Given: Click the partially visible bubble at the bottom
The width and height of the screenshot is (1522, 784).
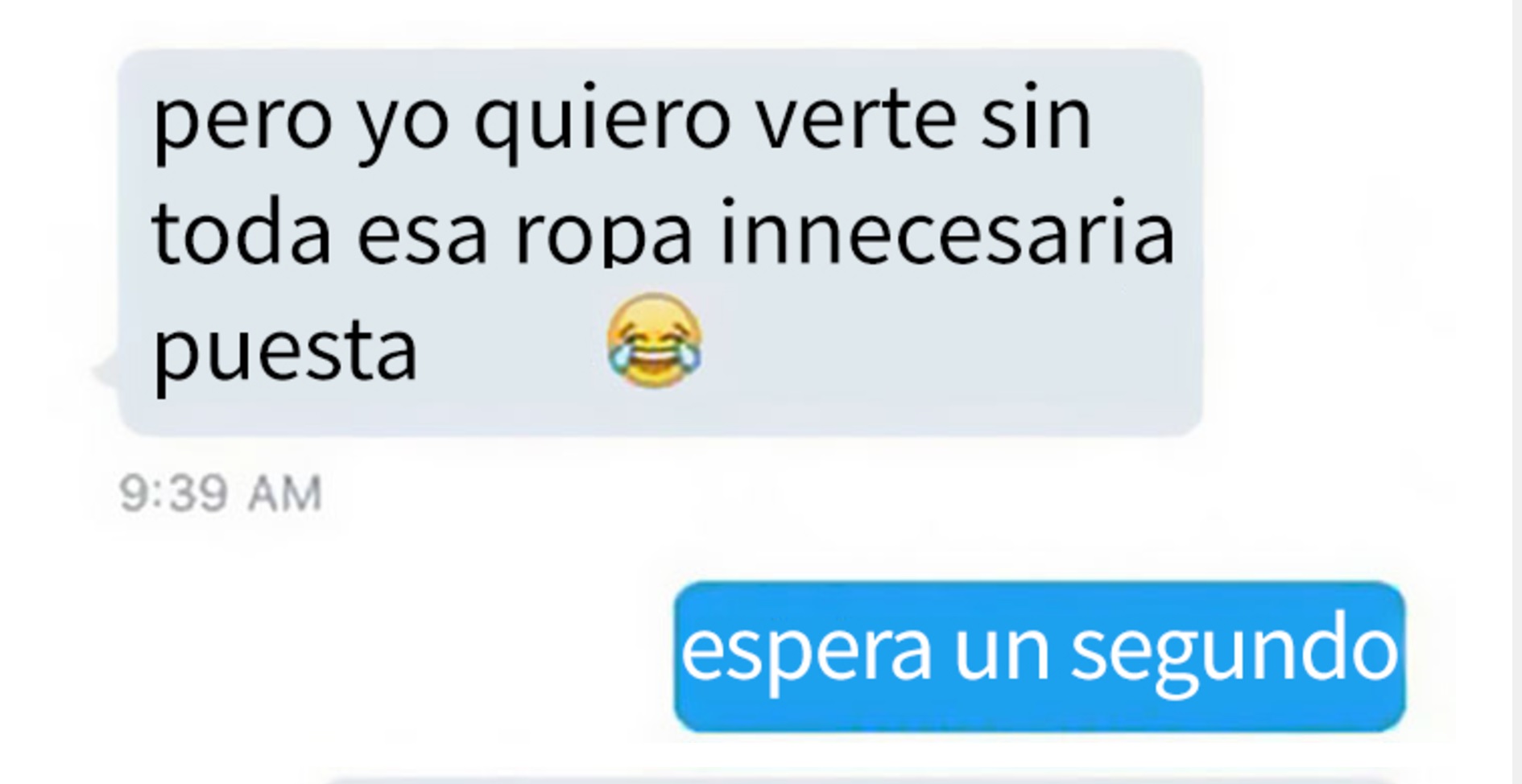Looking at the screenshot, I should 862,779.
